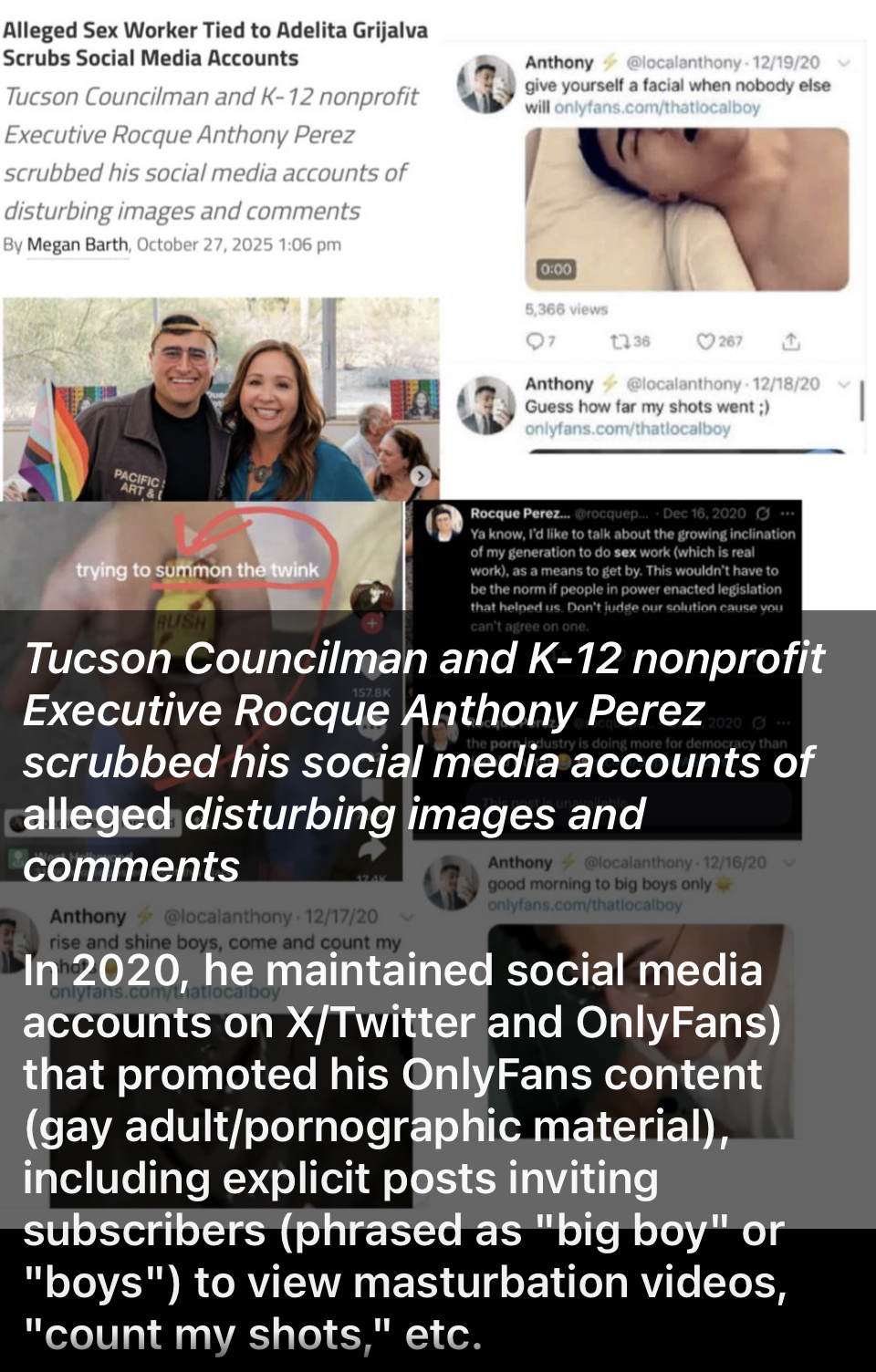This screenshot has width=876, height=1372.
Task: Open the Megan Barth author link
Action: click(x=78, y=244)
